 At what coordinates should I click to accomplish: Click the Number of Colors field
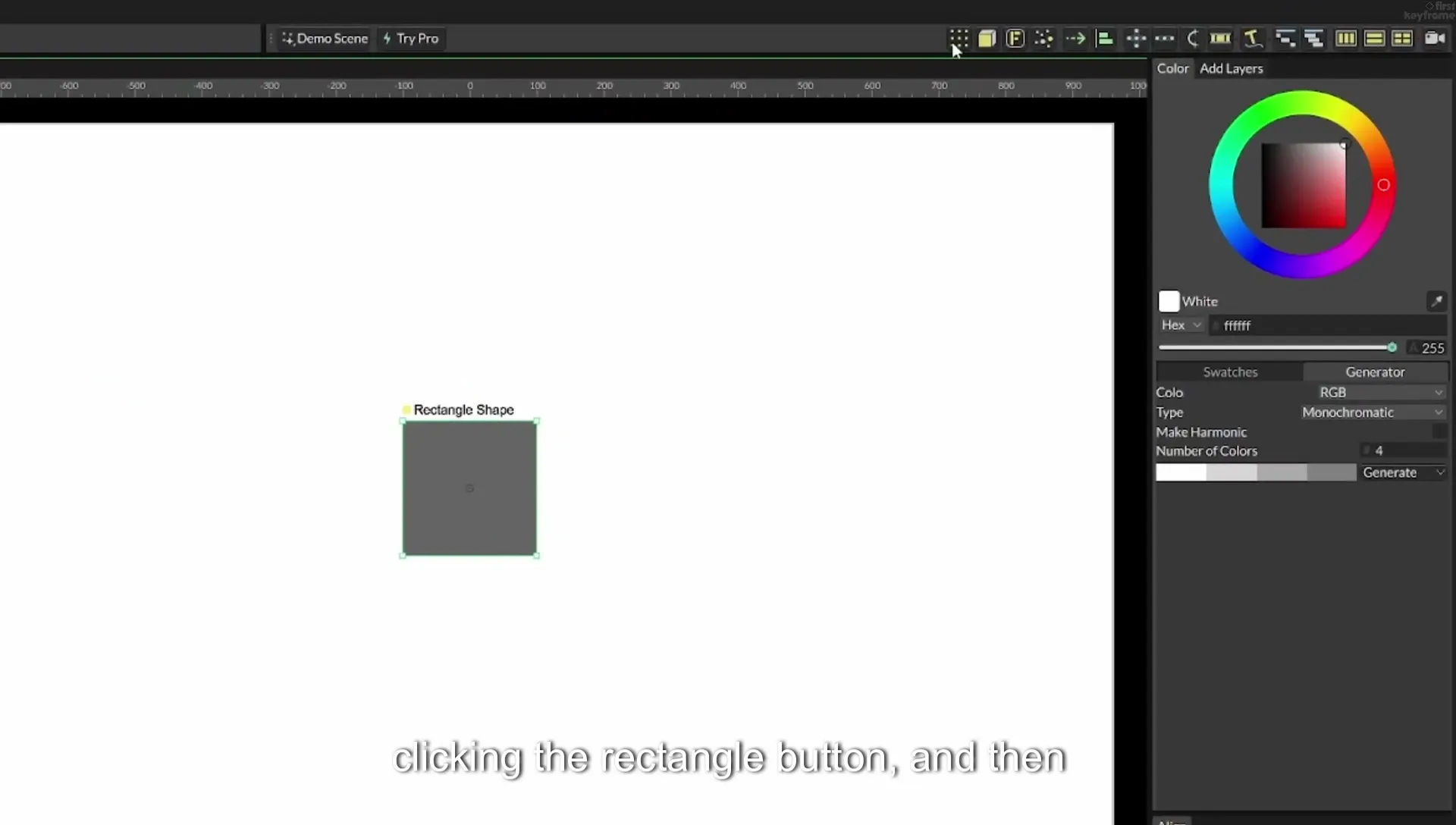1403,450
